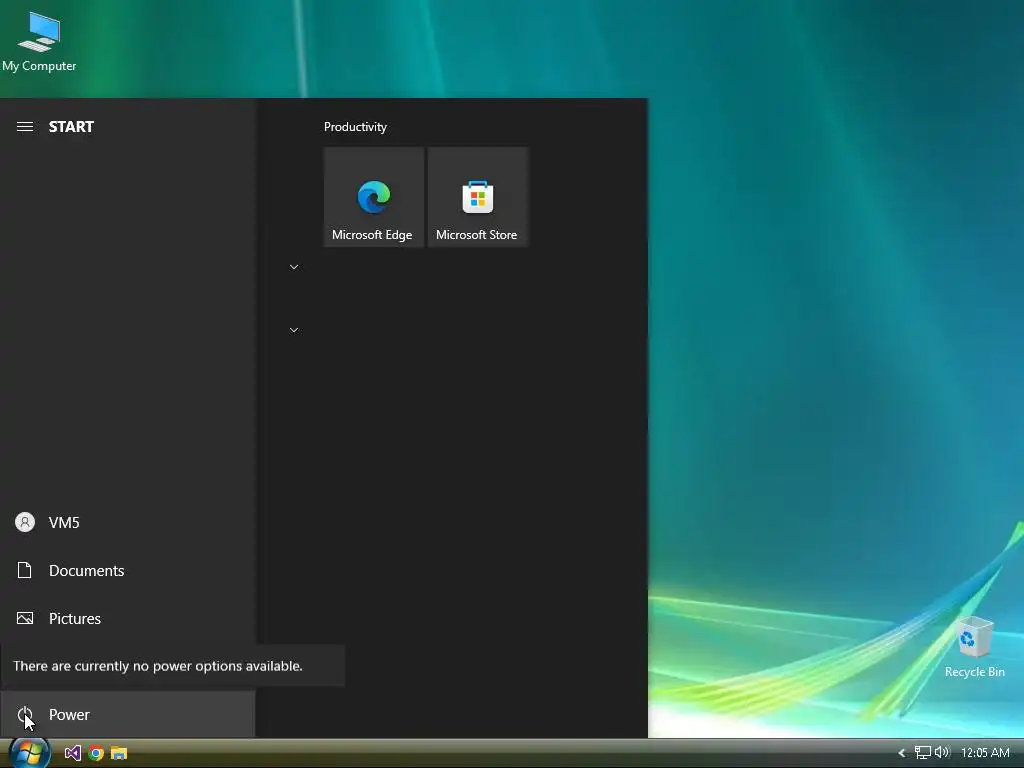The image size is (1024, 768).
Task: Show hidden system tray icons arrow
Action: coord(902,753)
